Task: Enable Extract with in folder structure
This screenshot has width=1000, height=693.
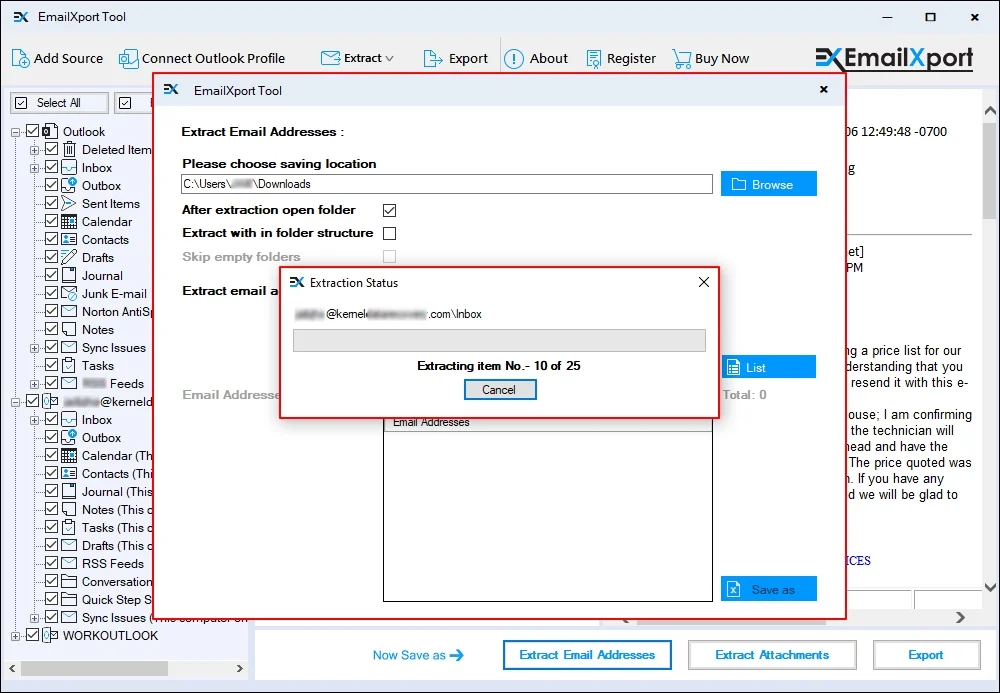Action: (389, 232)
